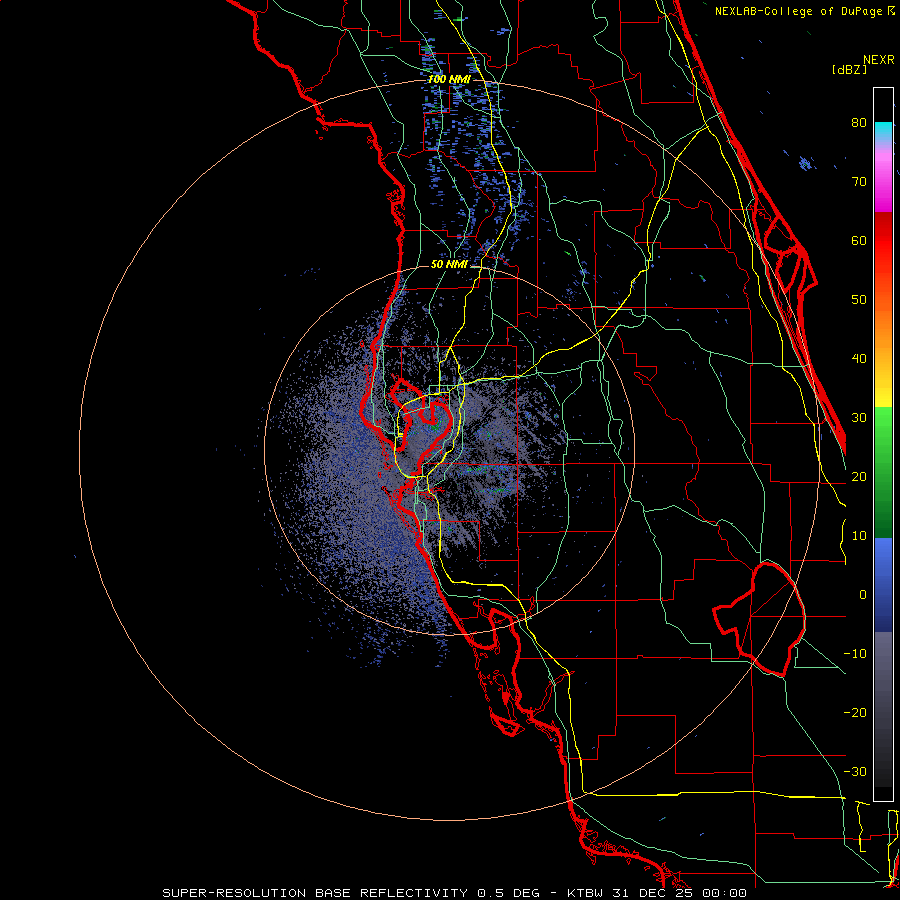This screenshot has height=900, width=900.
Task: Click the 100 NMI range ring label
Action: click(449, 79)
